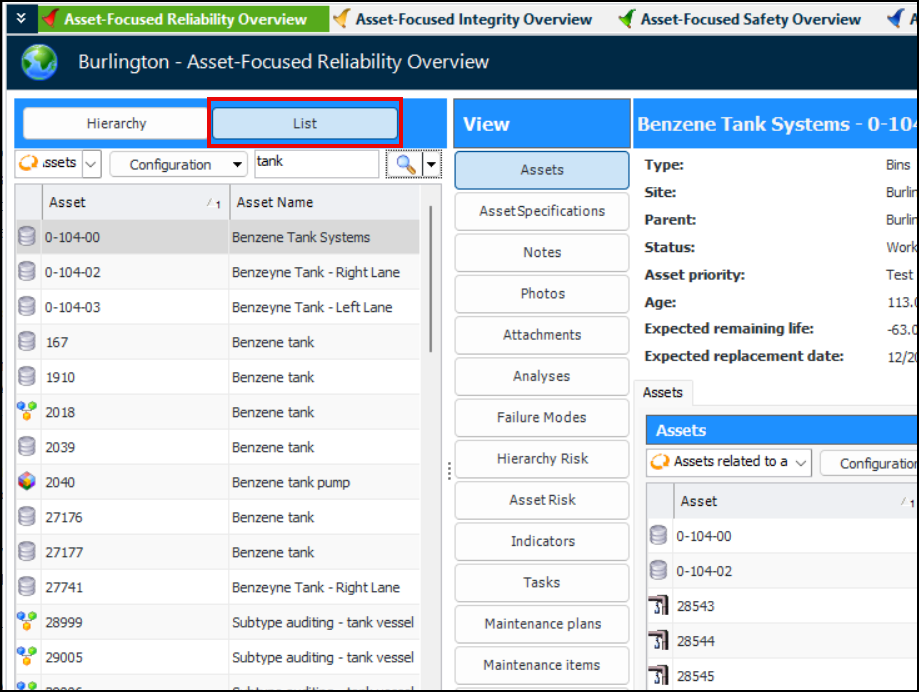Click the tank icon for asset 0-104-00
The height and width of the screenshot is (692, 919).
[27, 237]
